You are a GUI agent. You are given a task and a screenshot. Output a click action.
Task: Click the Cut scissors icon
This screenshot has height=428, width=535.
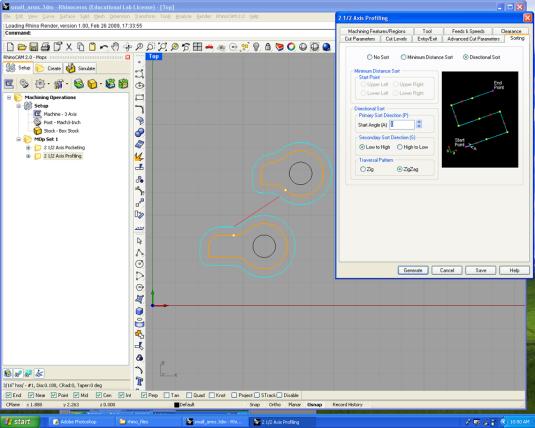tap(69, 46)
